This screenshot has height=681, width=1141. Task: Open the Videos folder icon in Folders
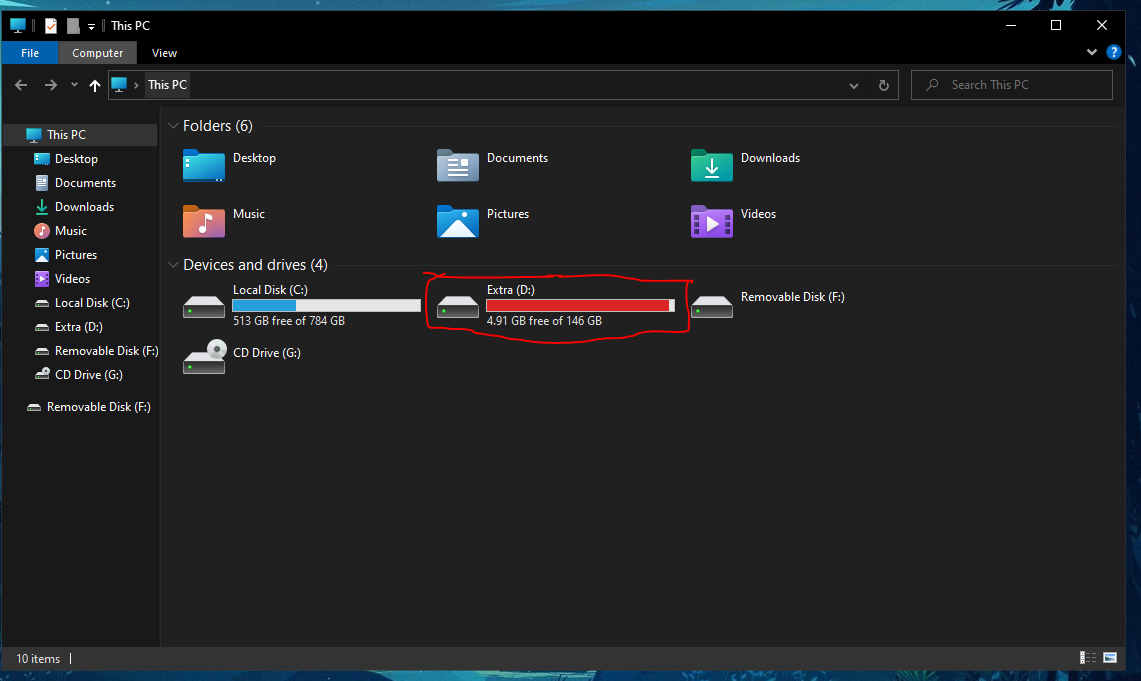[712, 221]
